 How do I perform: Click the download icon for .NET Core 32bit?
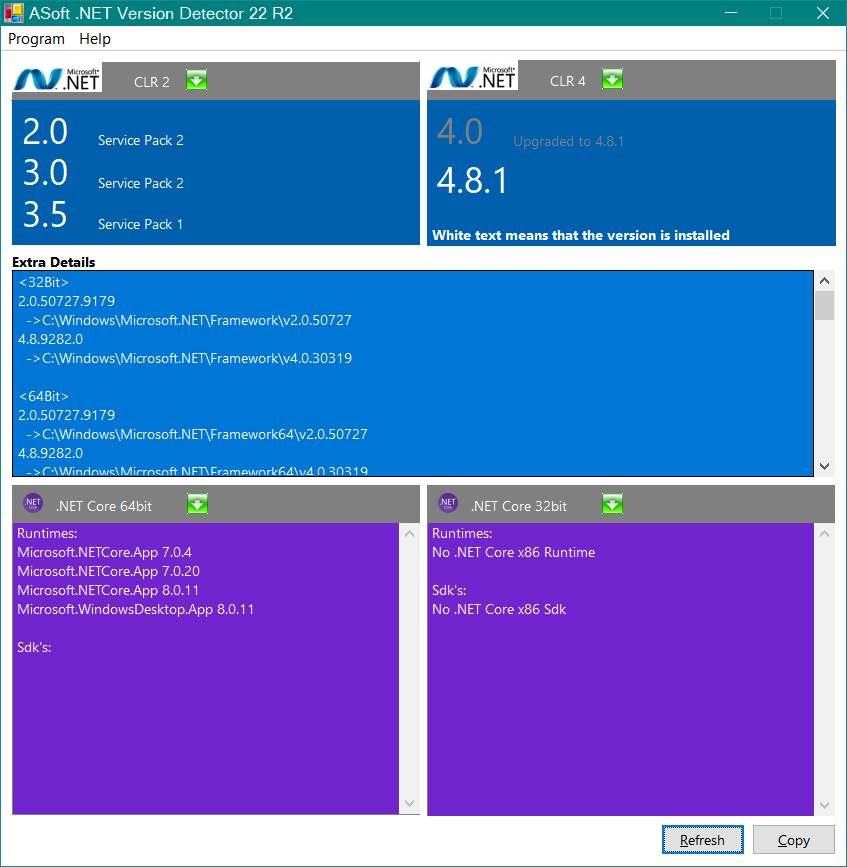coord(612,504)
